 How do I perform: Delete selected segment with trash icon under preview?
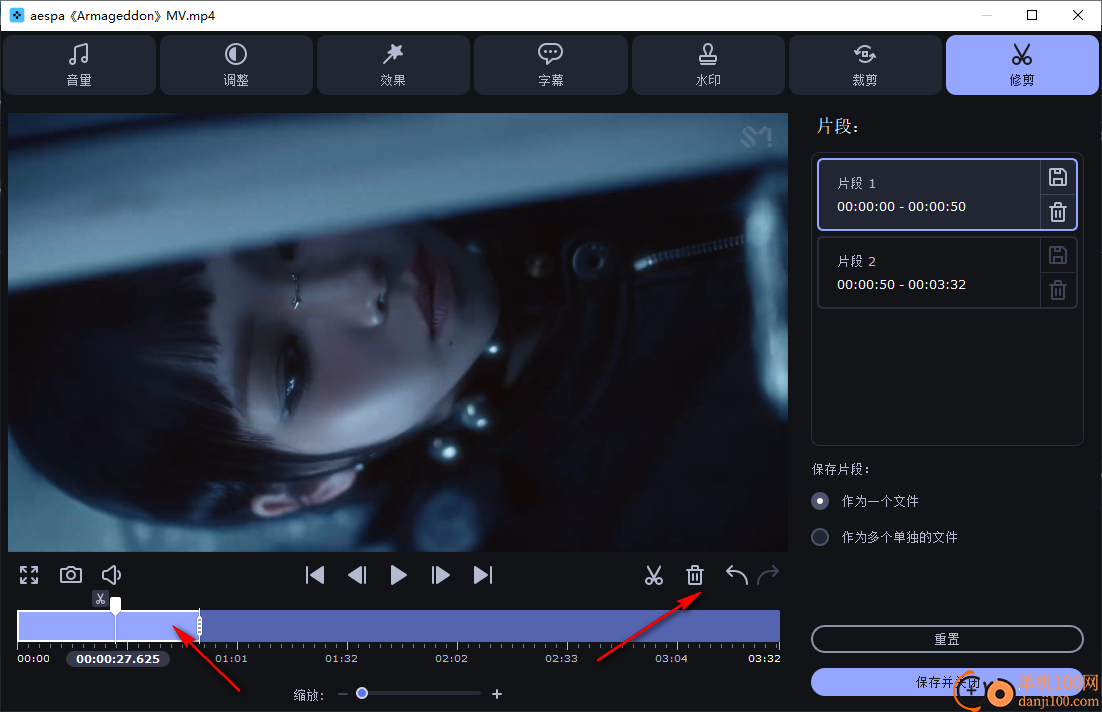point(694,575)
